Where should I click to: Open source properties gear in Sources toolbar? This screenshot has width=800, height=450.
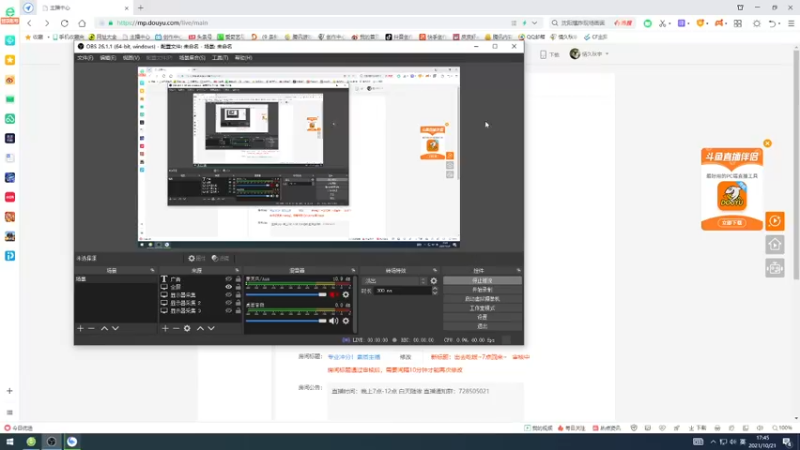click(x=187, y=329)
